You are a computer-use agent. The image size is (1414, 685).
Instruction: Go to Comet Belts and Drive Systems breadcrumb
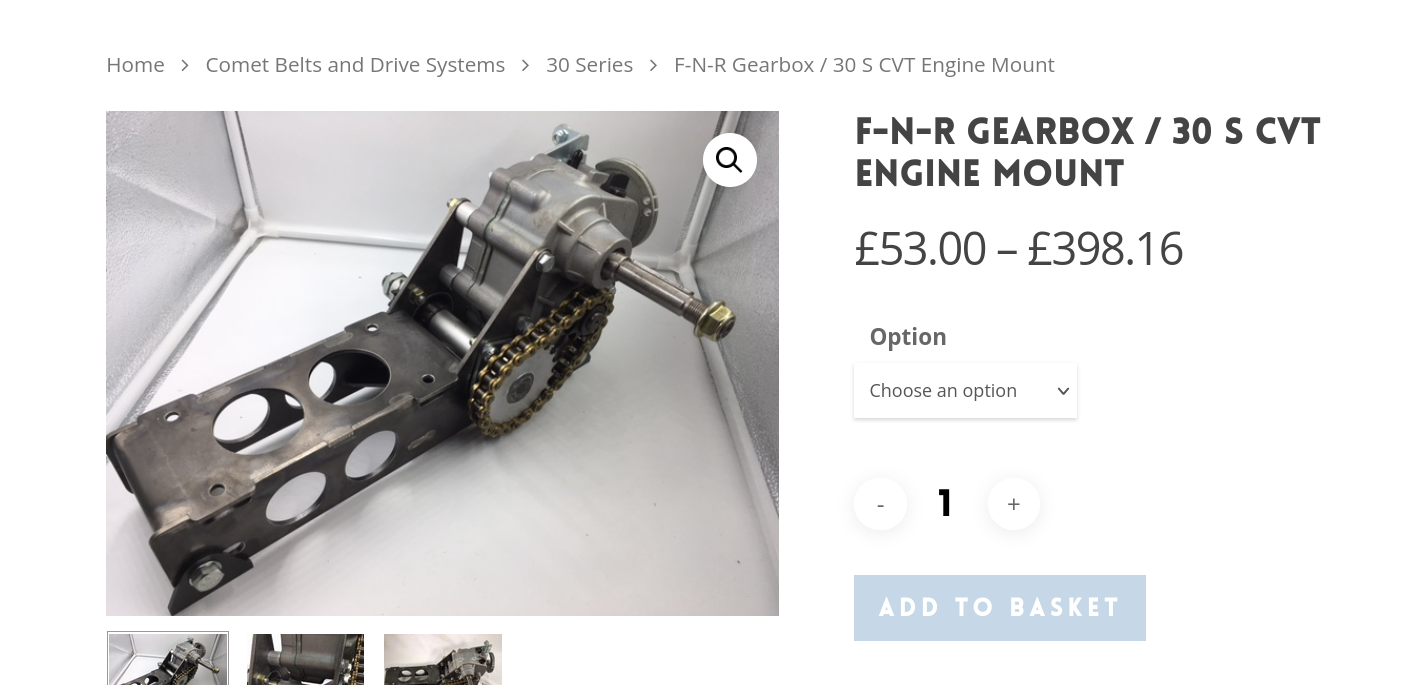[355, 65]
